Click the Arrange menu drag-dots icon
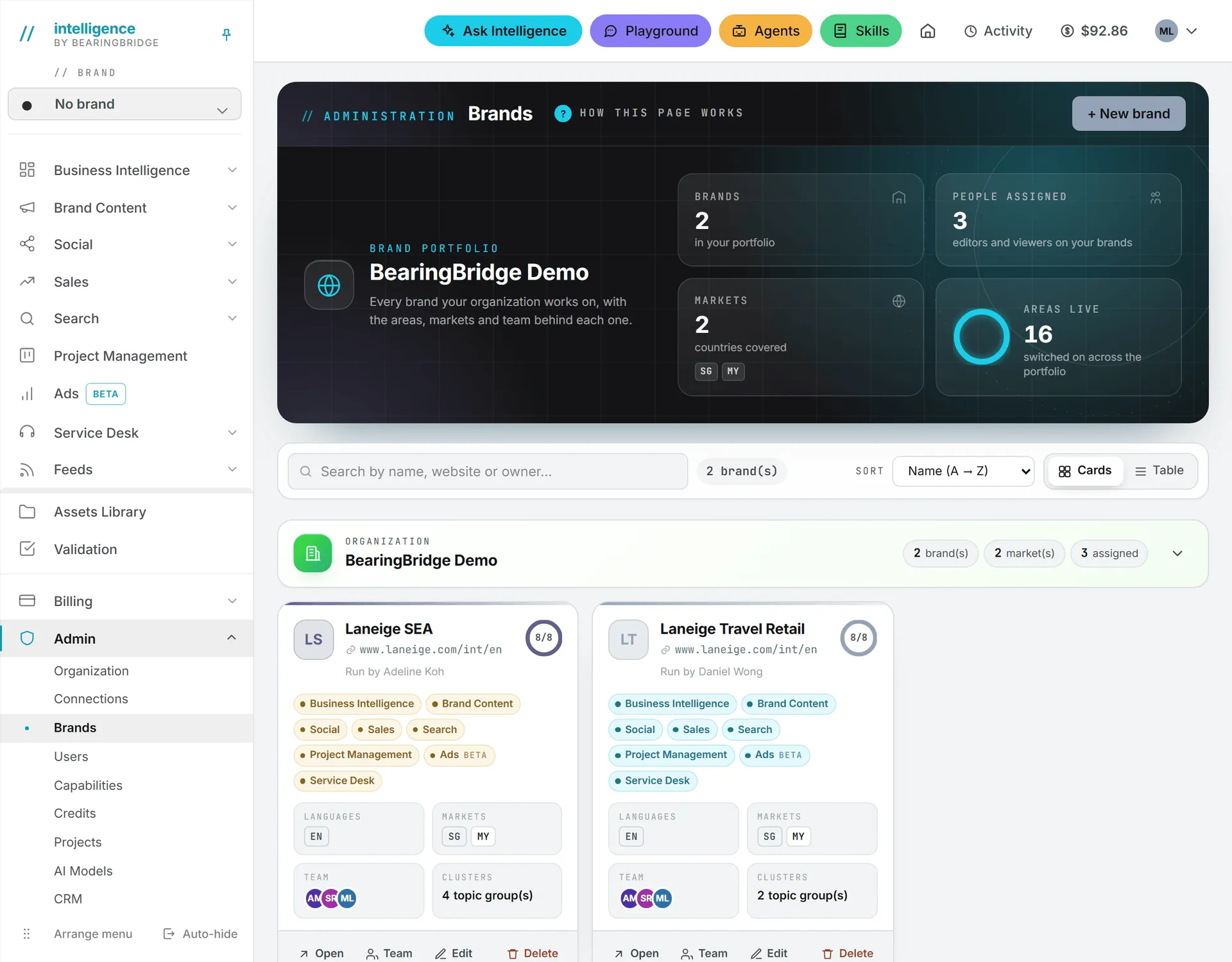 pyautogui.click(x=26, y=934)
